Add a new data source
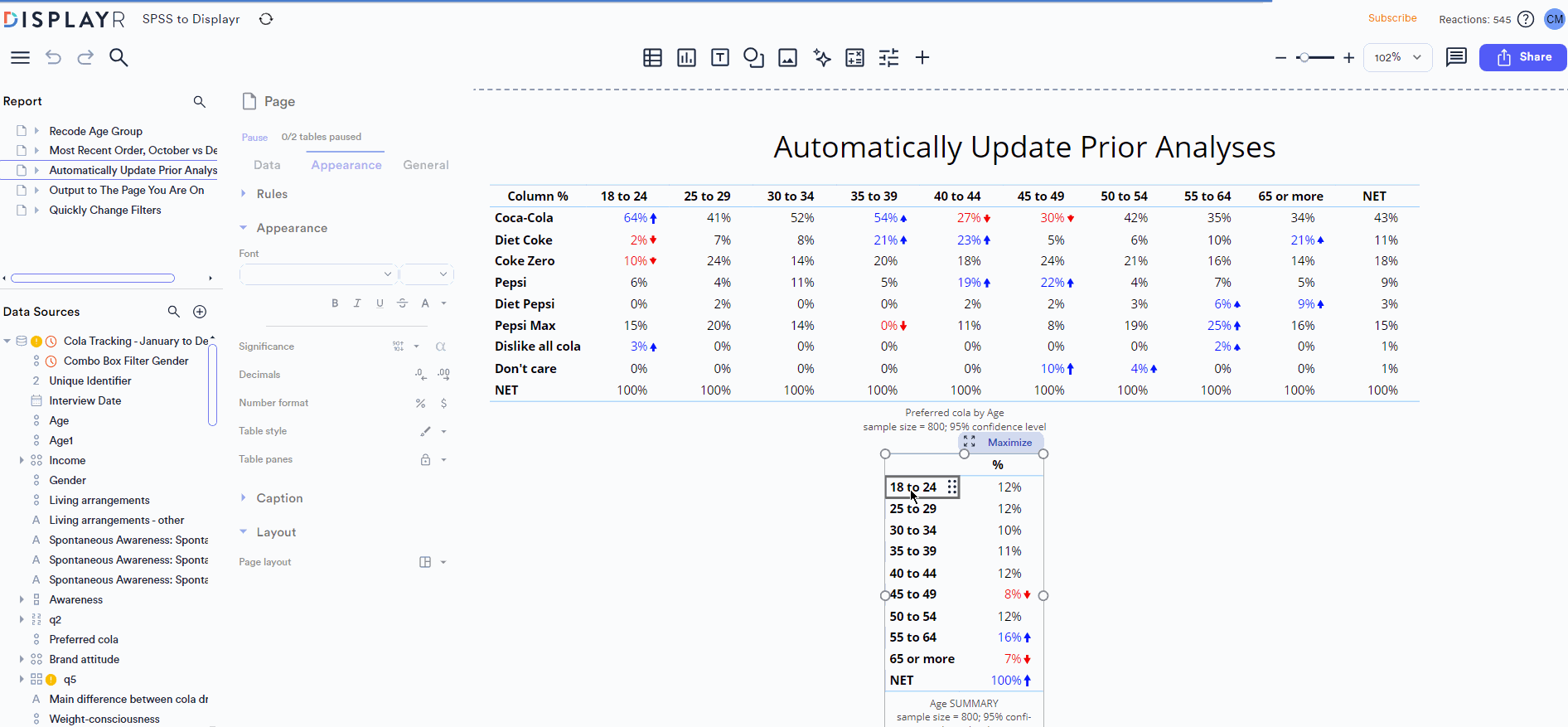This screenshot has width=1568, height=727. (200, 312)
